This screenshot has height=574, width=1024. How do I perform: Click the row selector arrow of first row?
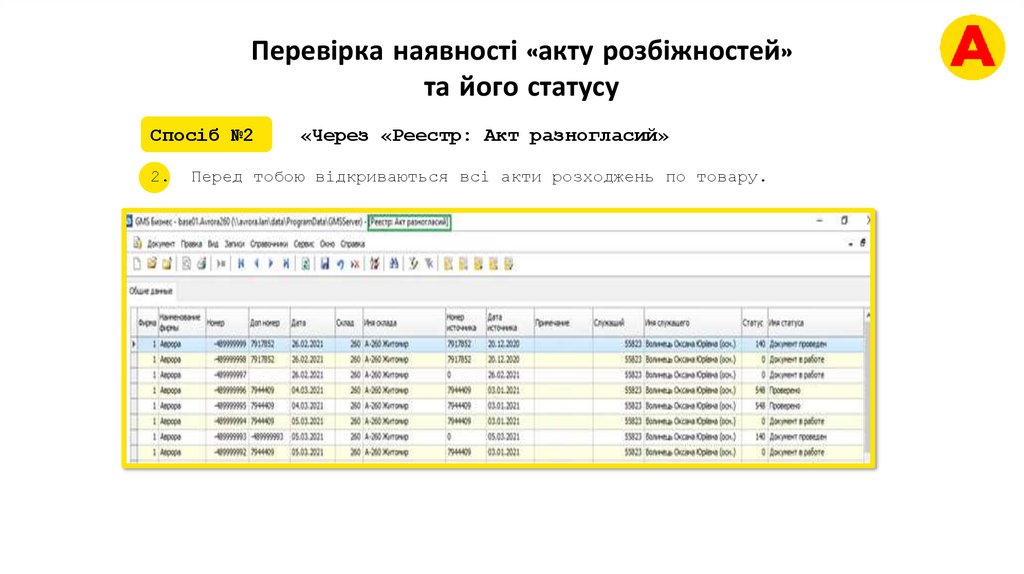click(x=134, y=344)
